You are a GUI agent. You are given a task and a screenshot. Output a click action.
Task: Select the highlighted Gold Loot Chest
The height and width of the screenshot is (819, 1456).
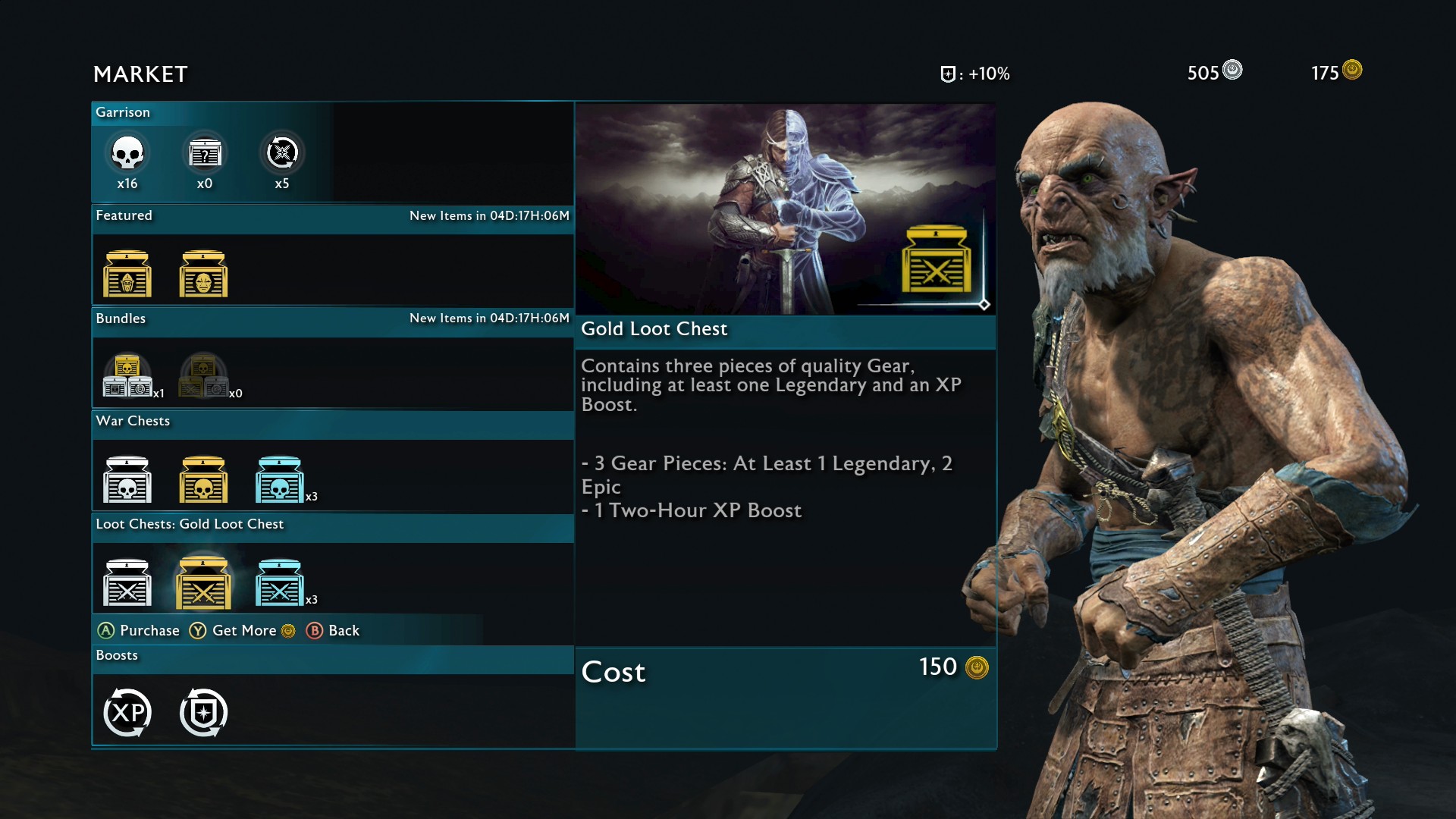[203, 582]
